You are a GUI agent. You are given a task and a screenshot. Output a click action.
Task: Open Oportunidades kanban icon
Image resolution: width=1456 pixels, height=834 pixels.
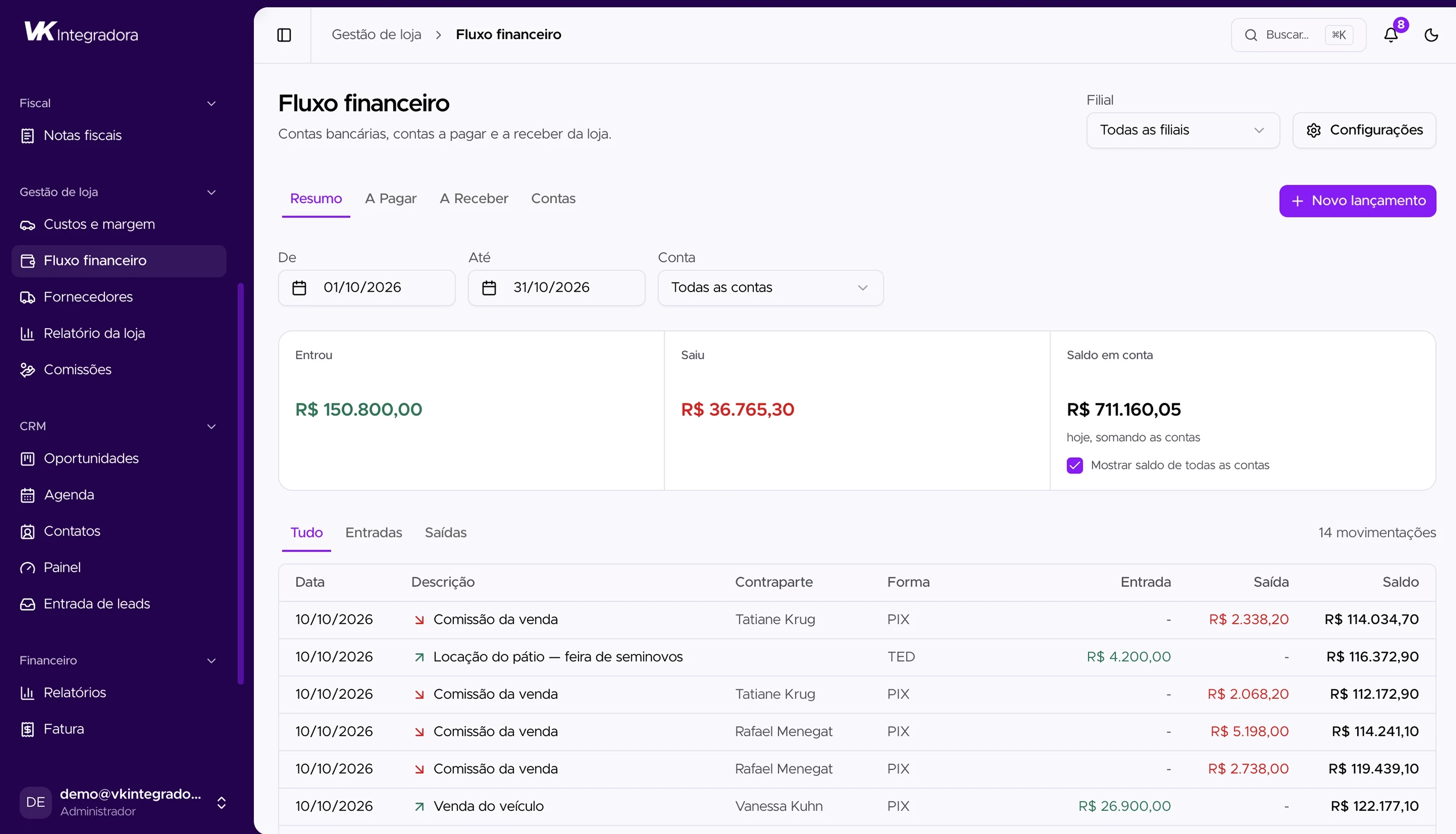[x=27, y=459]
